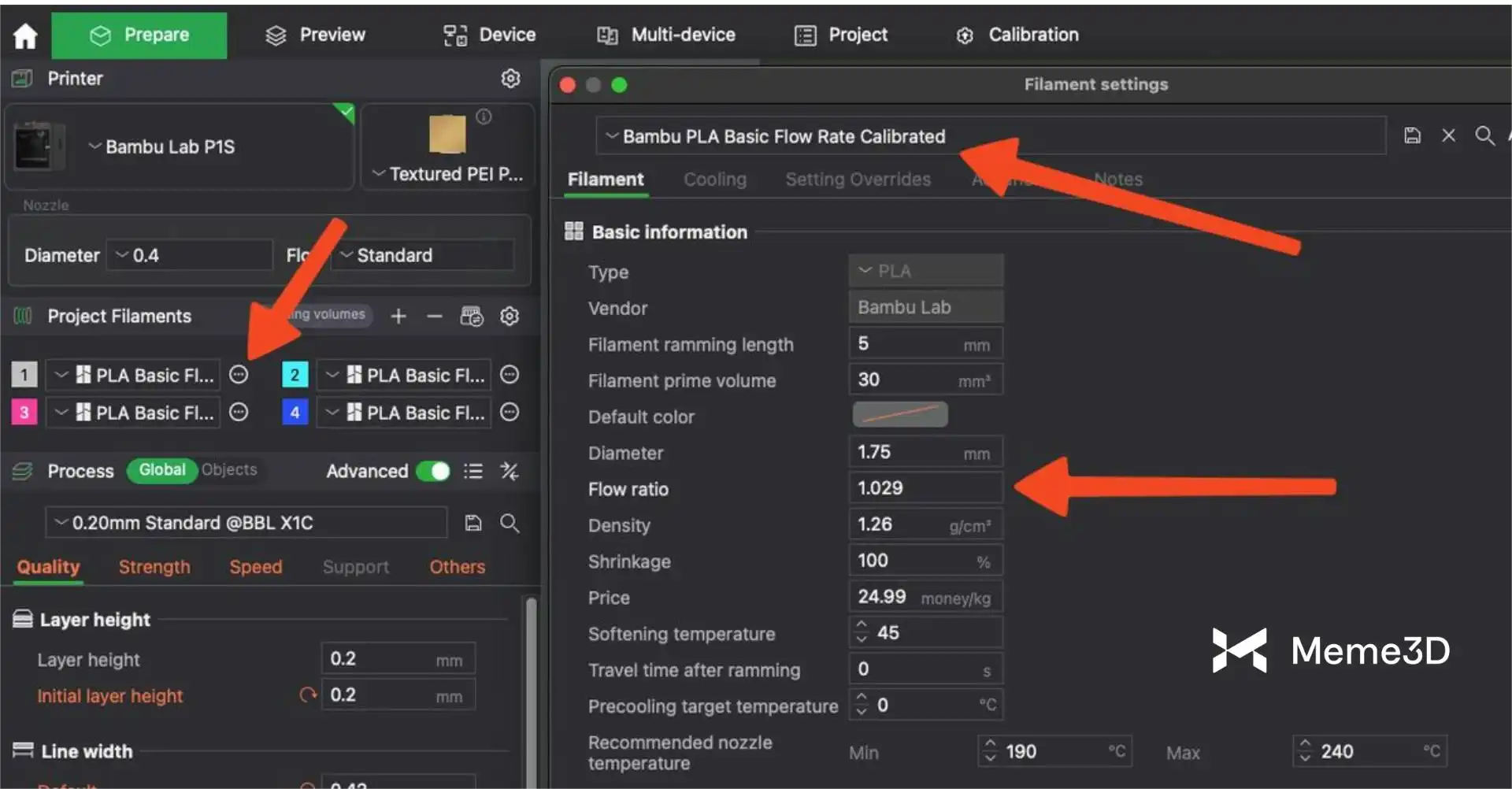Open printer settings gear icon
The height and width of the screenshot is (789, 1512).
click(x=510, y=79)
